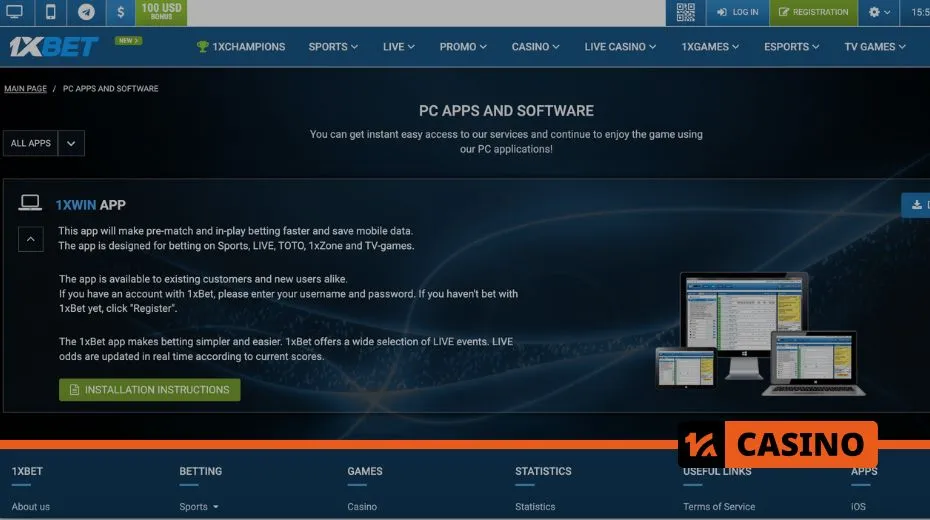Open 1XCHAMPIONS trophy menu item

(x=241, y=46)
